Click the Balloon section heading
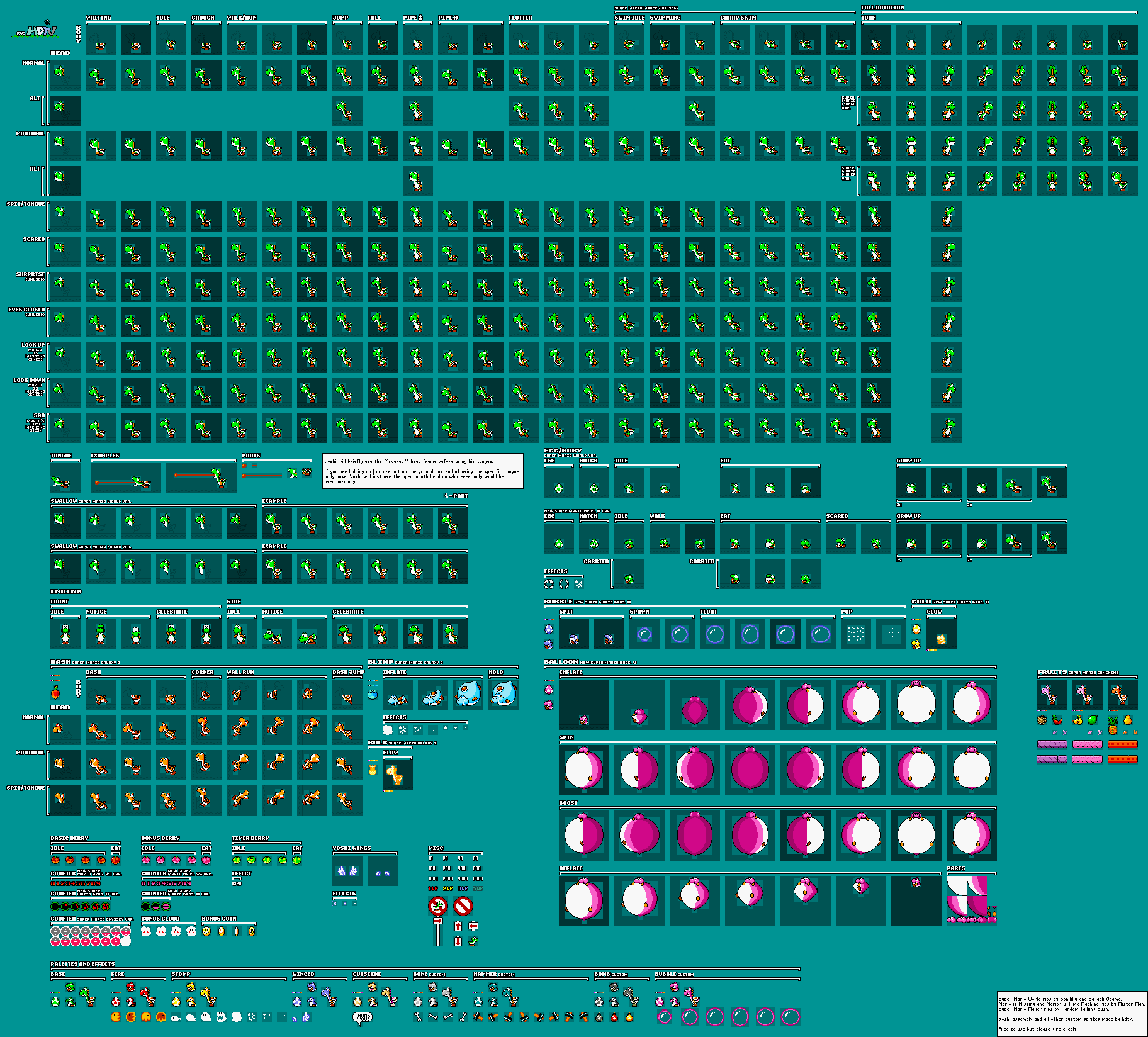Image resolution: width=1148 pixels, height=1037 pixels. (x=561, y=662)
